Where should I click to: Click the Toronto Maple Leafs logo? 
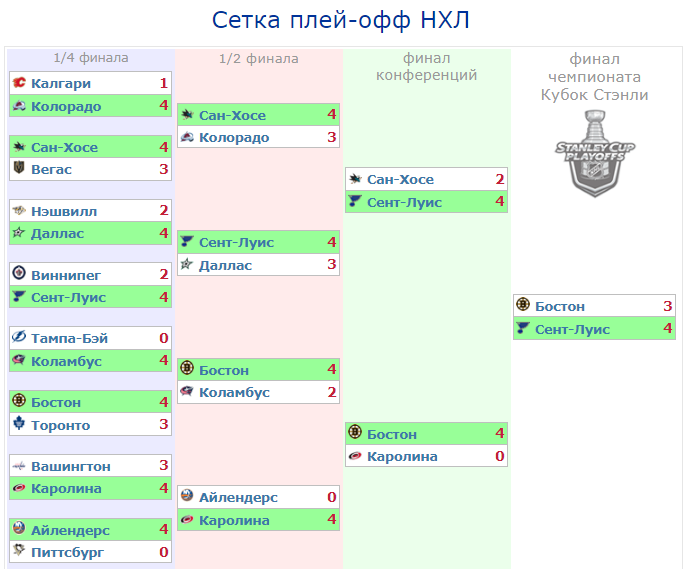point(18,425)
